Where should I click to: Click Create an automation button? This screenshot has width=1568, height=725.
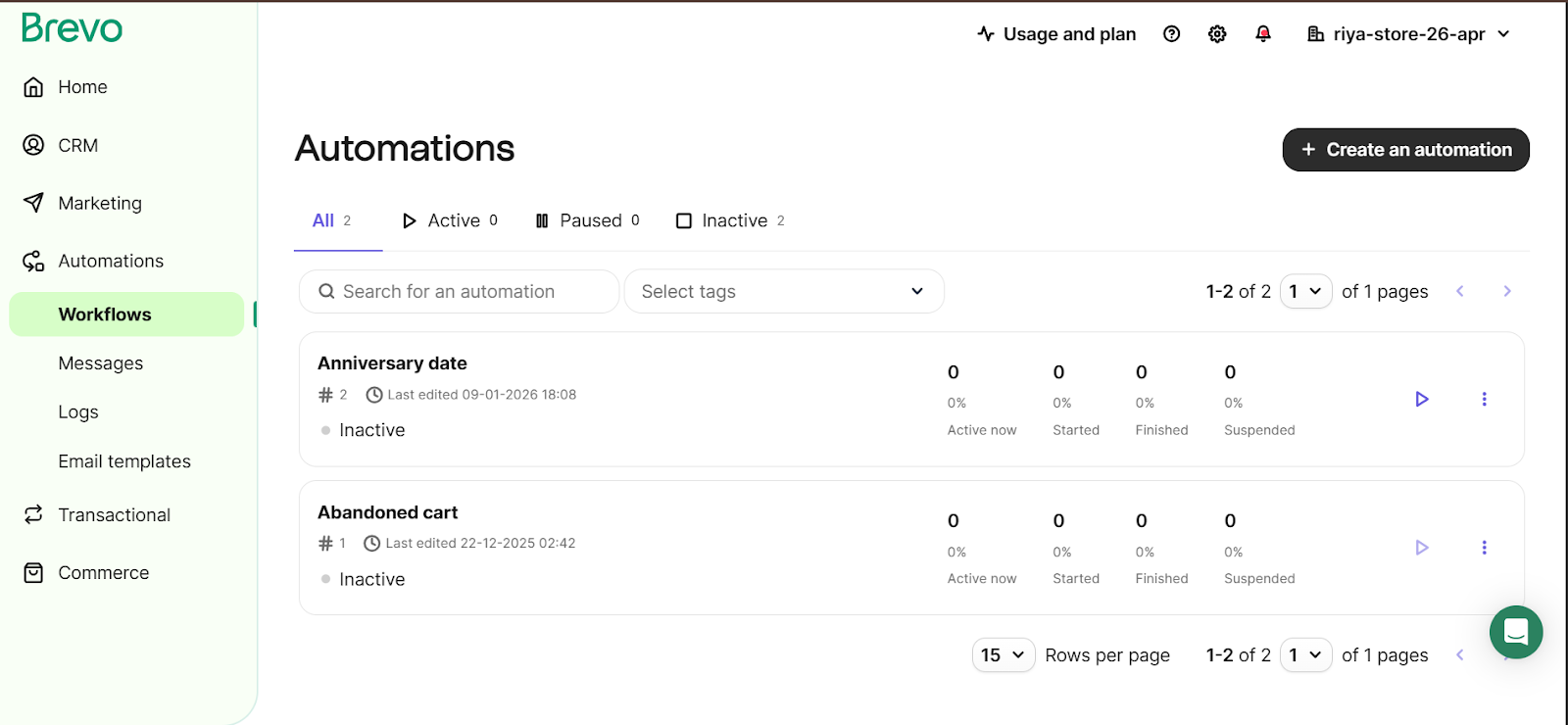pos(1405,150)
